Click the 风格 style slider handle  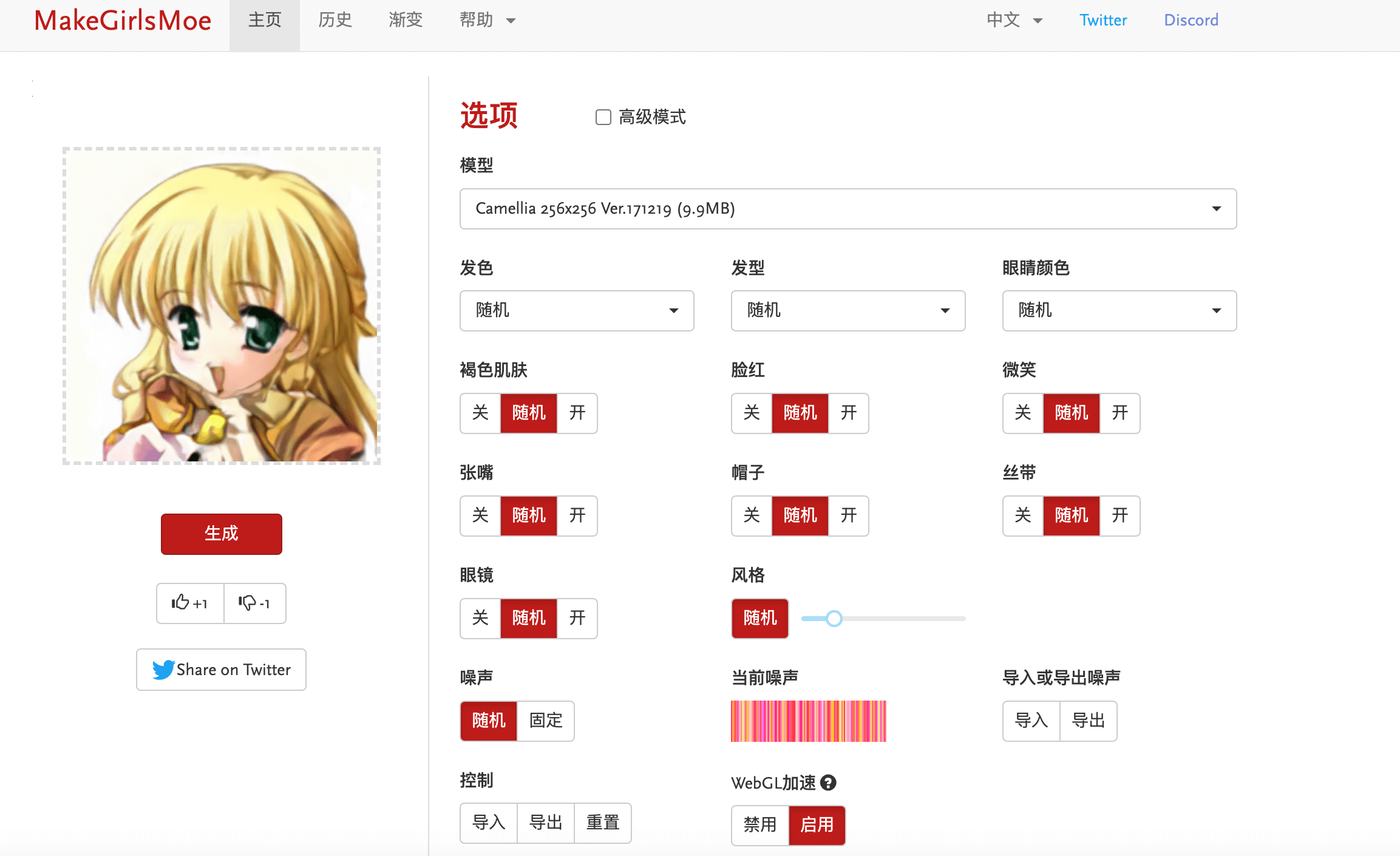click(834, 619)
